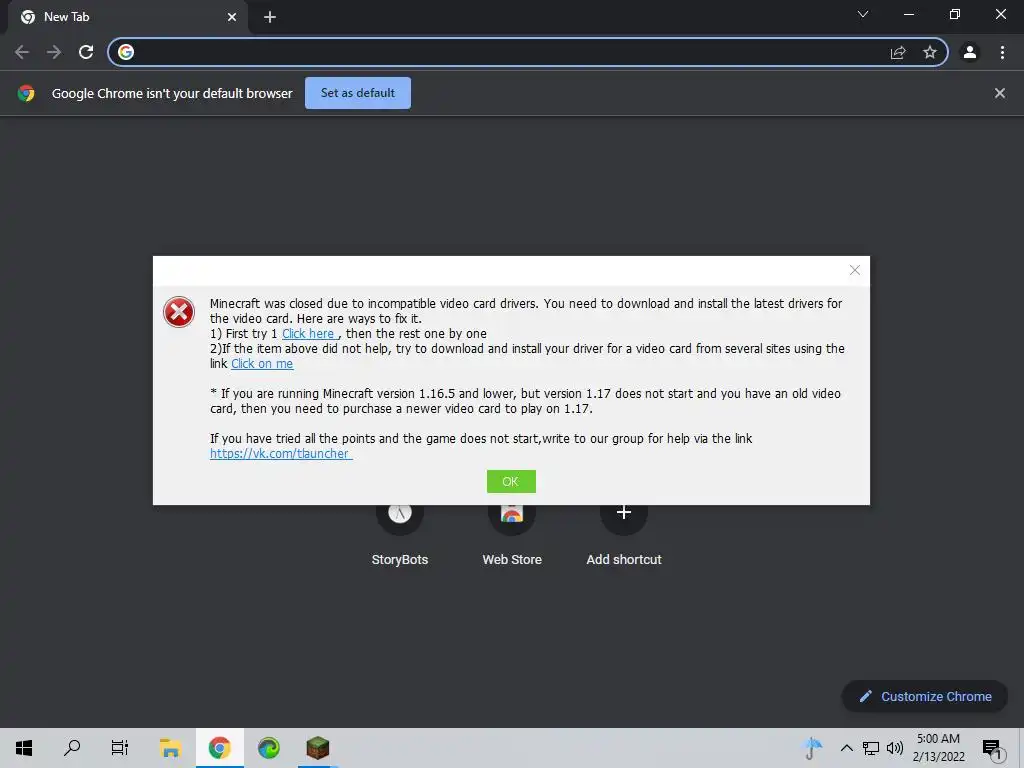The height and width of the screenshot is (768, 1024).
Task: Restore down the Chrome window
Action: click(955, 14)
